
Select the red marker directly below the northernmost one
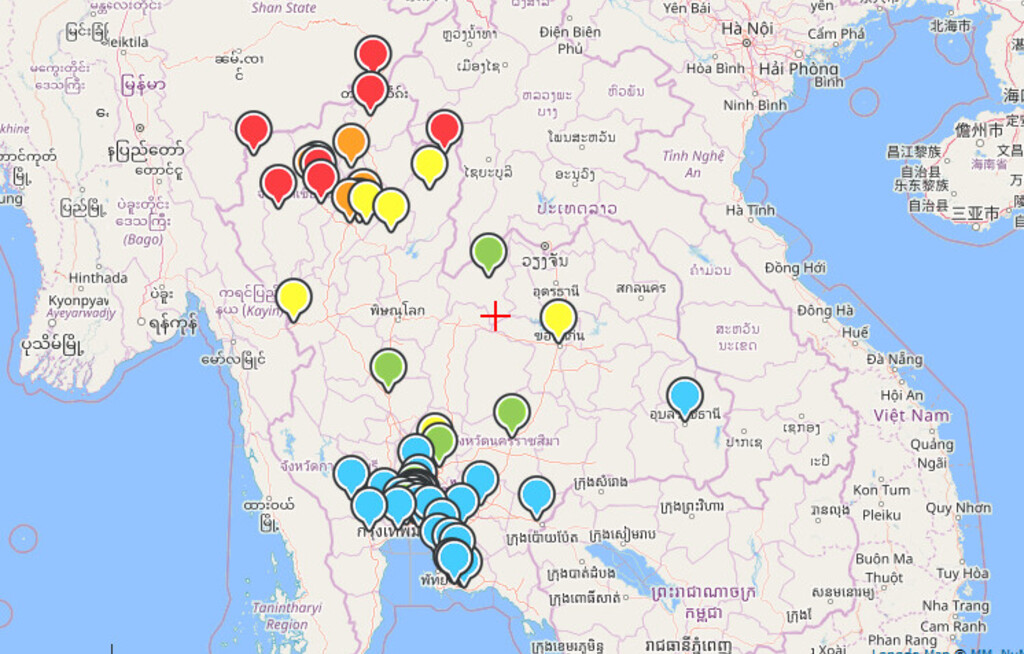tap(370, 91)
